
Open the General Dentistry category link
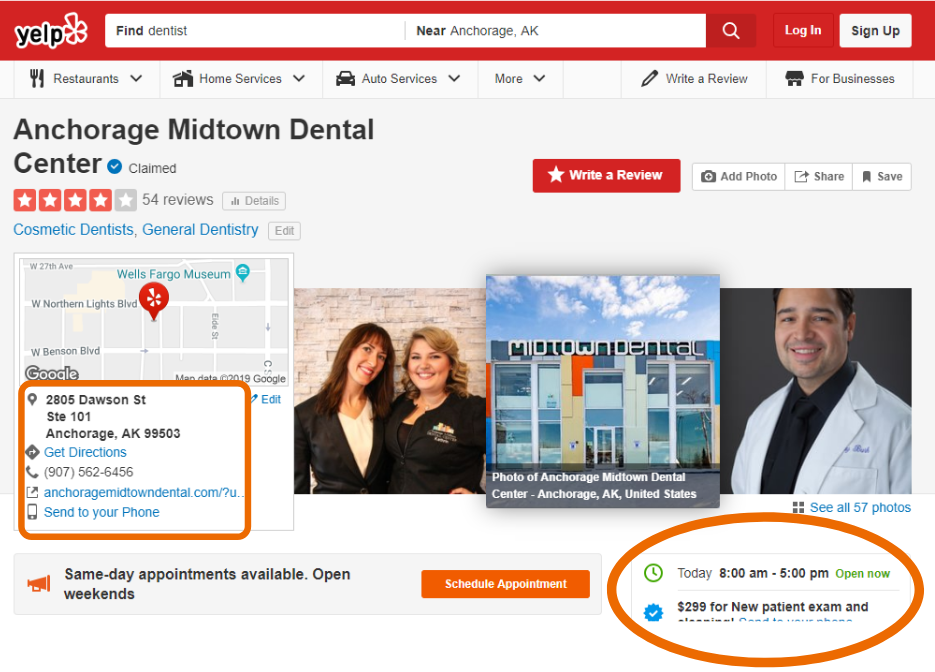point(200,230)
